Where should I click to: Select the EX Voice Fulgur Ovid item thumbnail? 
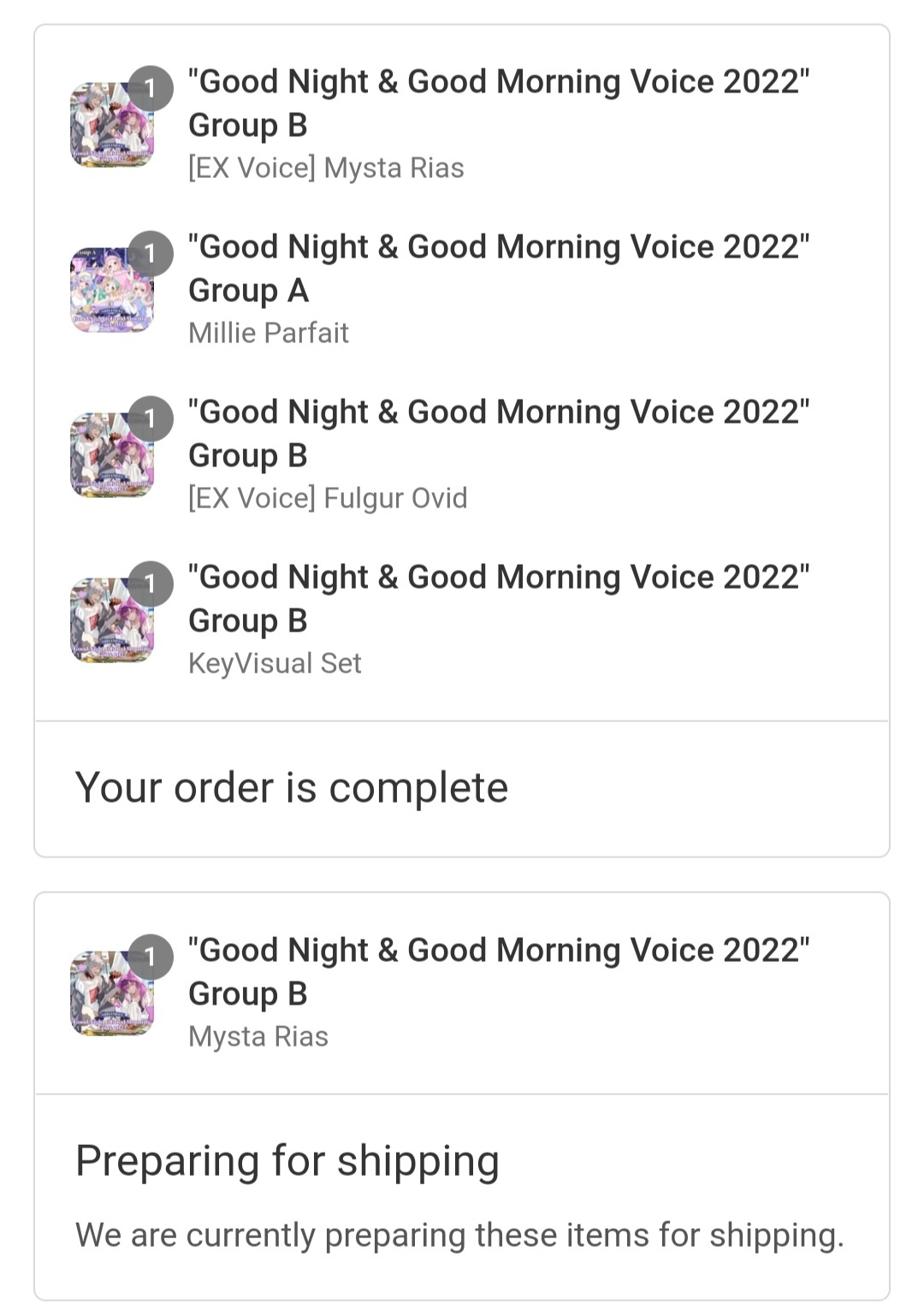click(112, 455)
